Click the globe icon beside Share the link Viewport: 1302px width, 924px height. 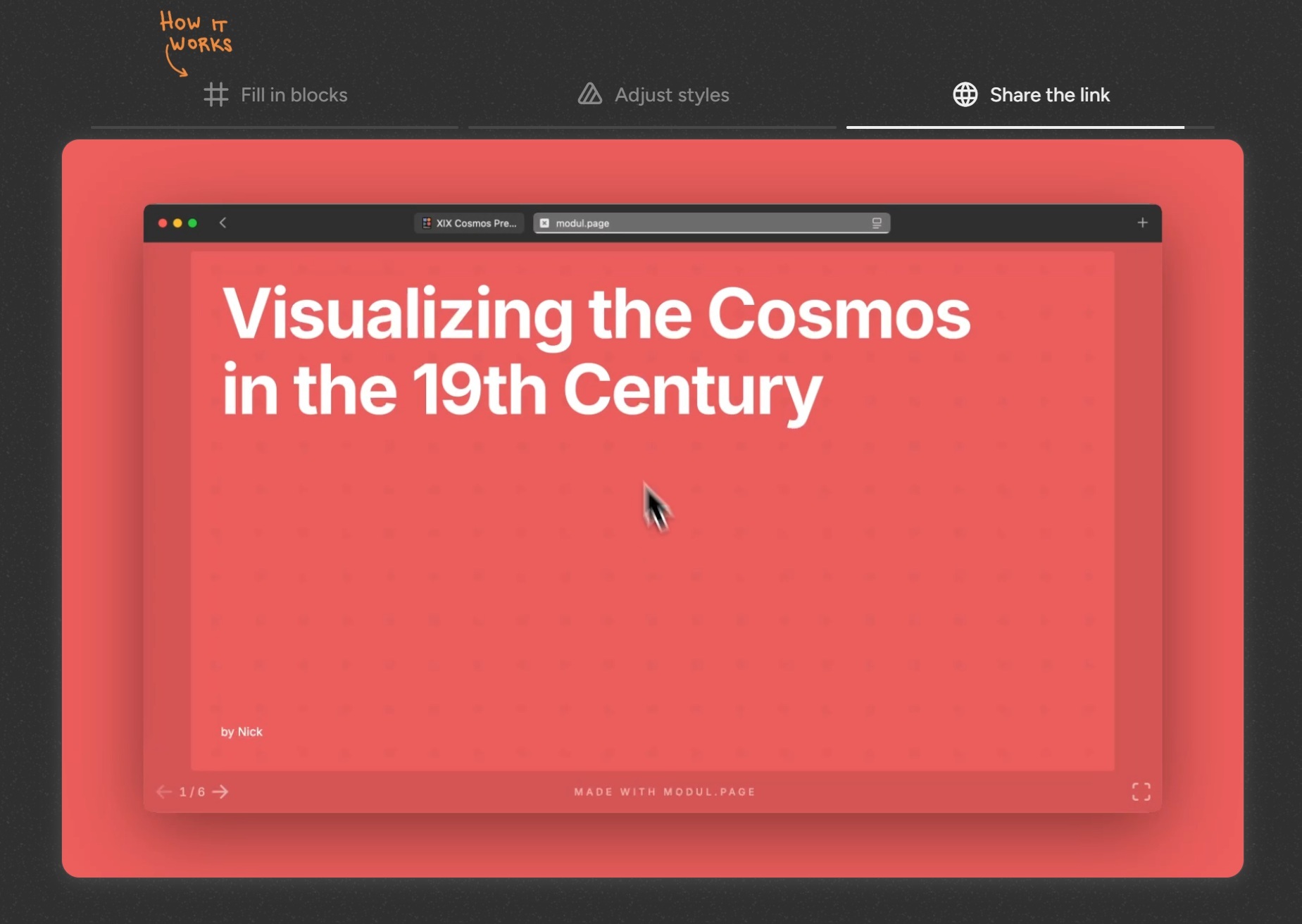tap(965, 94)
